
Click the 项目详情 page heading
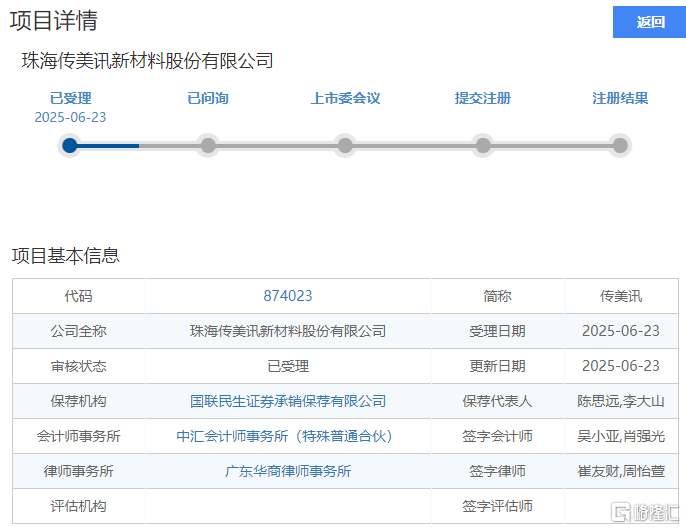click(x=53, y=21)
